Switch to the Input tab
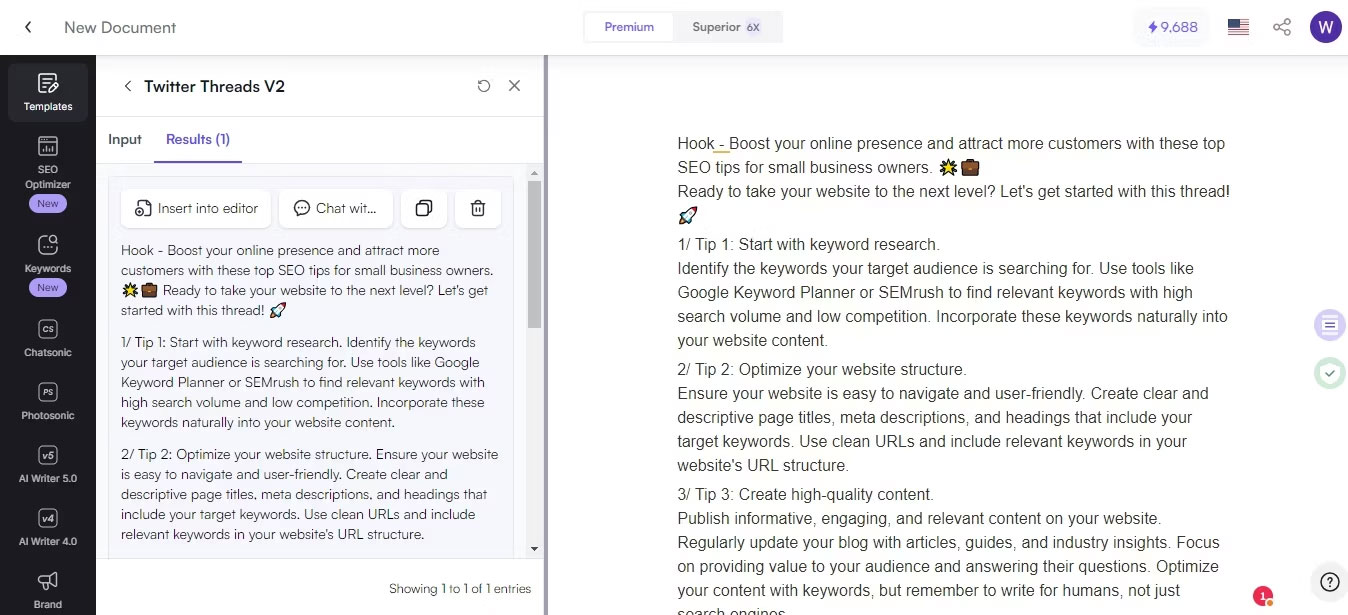Image resolution: width=1348 pixels, height=615 pixels. click(x=125, y=139)
